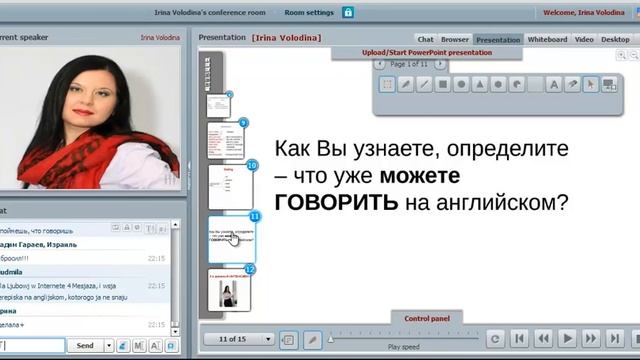Open slide 10 thumbnail
Screen dimensions: 640x360
click(231, 187)
